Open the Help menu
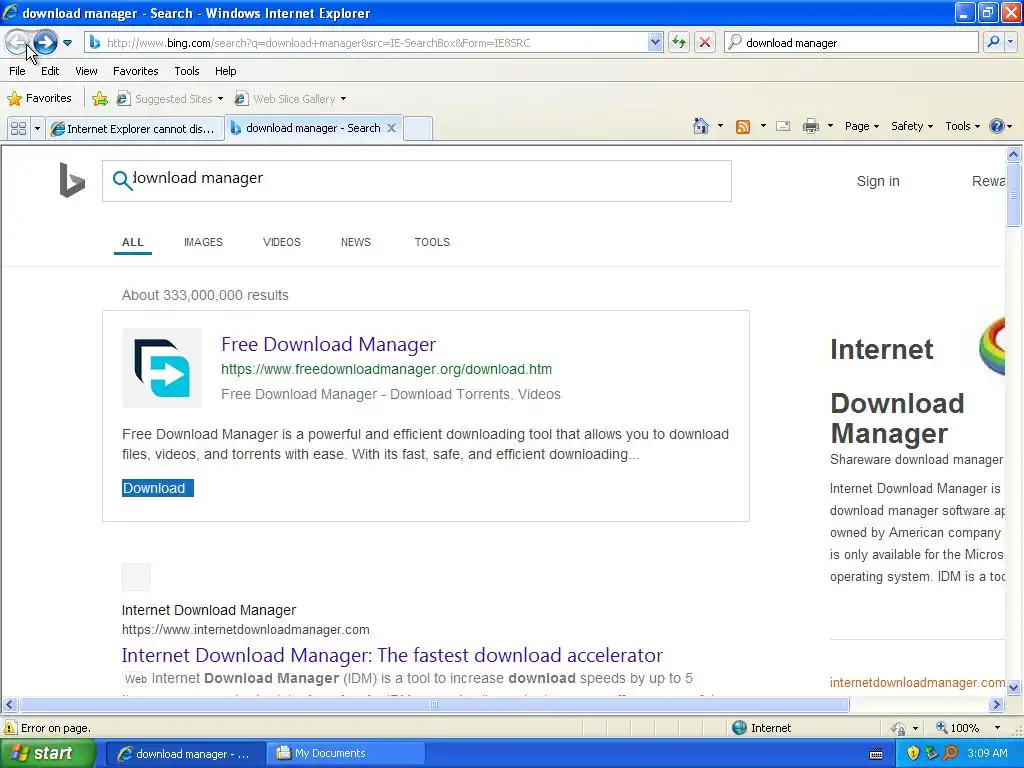1024x768 pixels. (225, 71)
